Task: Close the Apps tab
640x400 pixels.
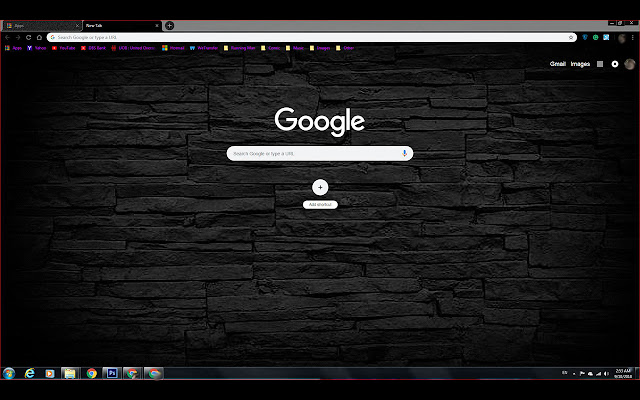Action: 77,25
